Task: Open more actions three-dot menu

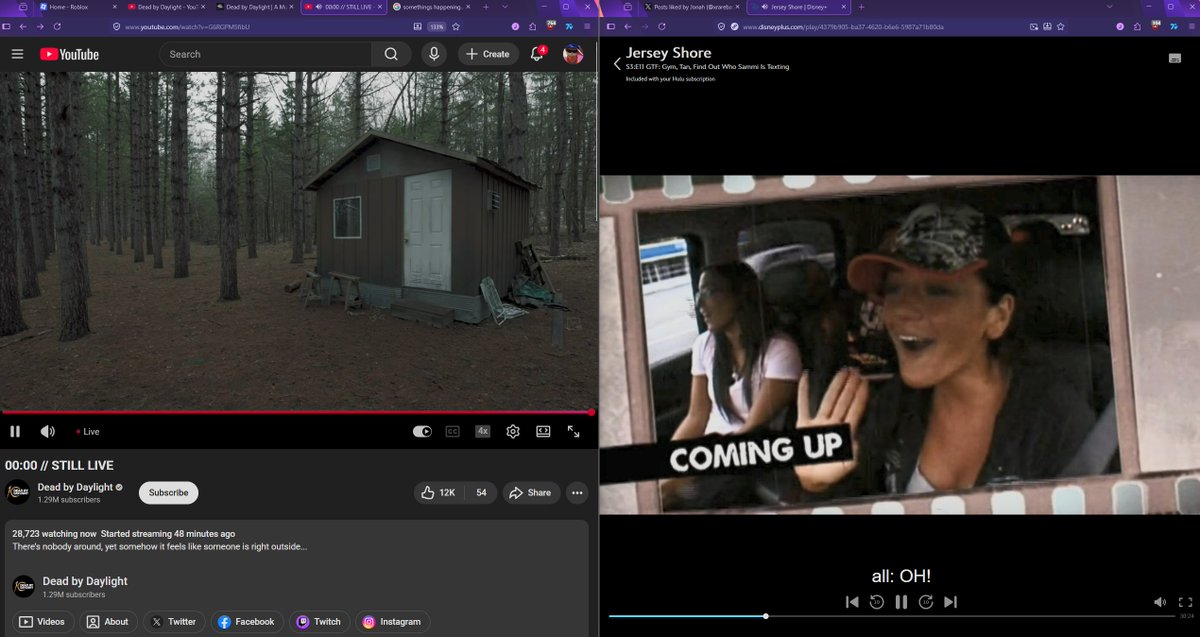Action: (x=577, y=492)
